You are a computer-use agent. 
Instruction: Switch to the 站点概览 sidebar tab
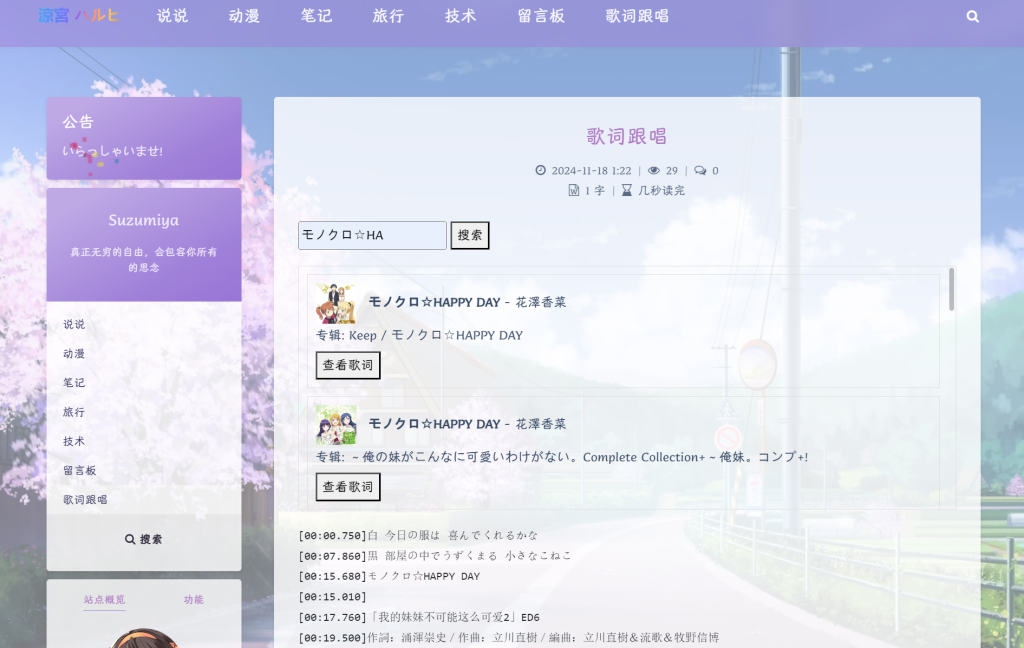[x=104, y=600]
